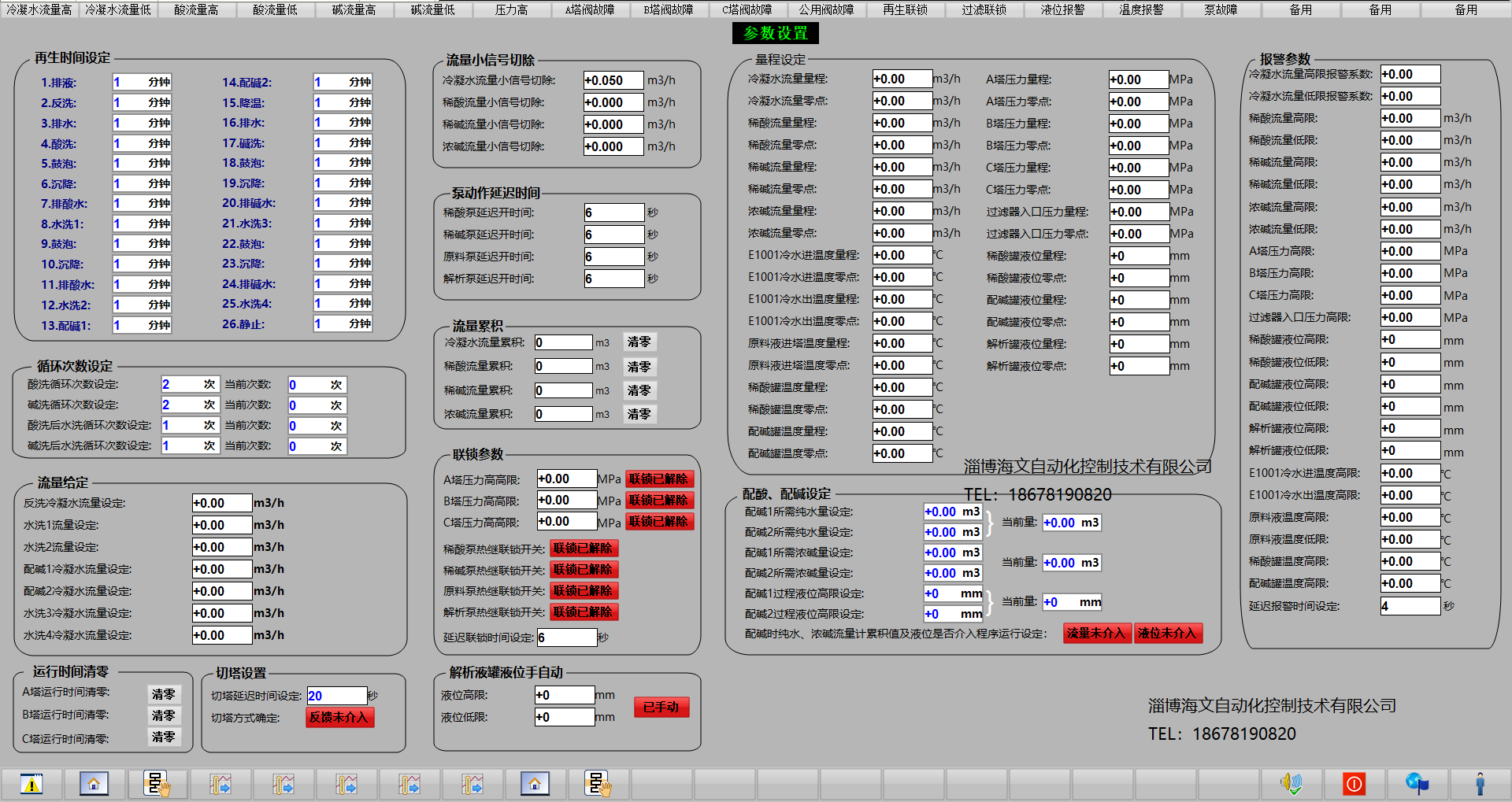Viewport: 1512px width, 802px height.
Task: Select the 液位报警 tab
Action: (1063, 9)
